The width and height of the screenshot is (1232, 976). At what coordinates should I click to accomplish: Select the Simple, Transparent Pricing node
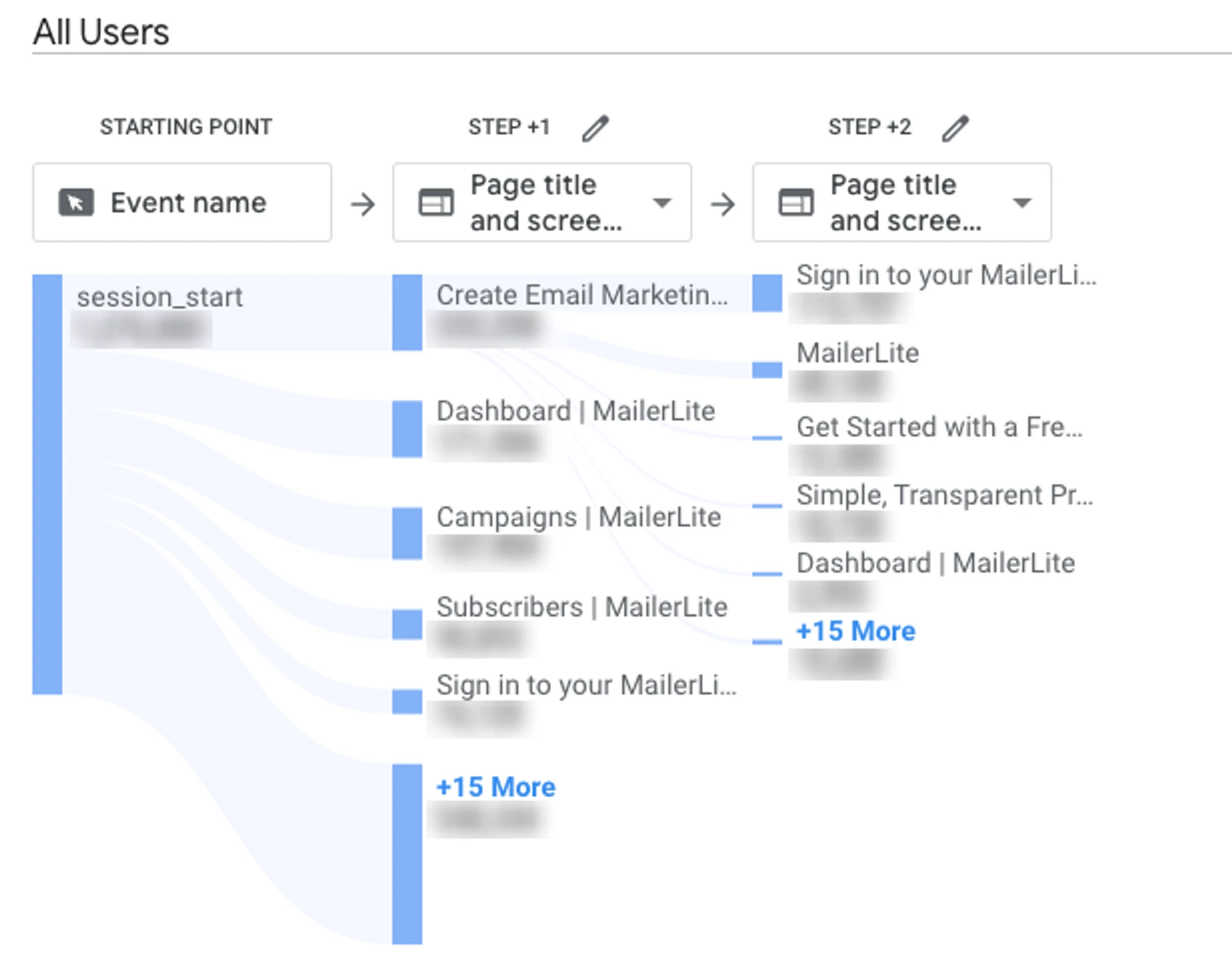(944, 495)
